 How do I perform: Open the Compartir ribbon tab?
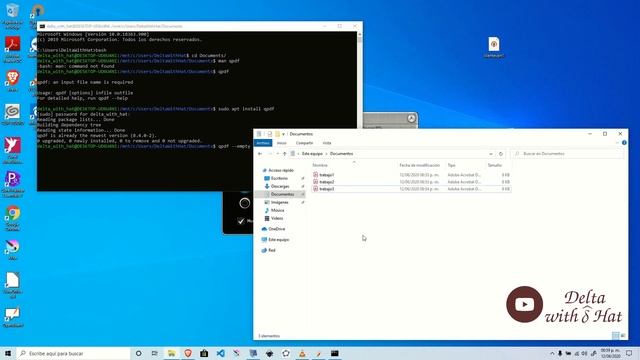click(x=304, y=143)
